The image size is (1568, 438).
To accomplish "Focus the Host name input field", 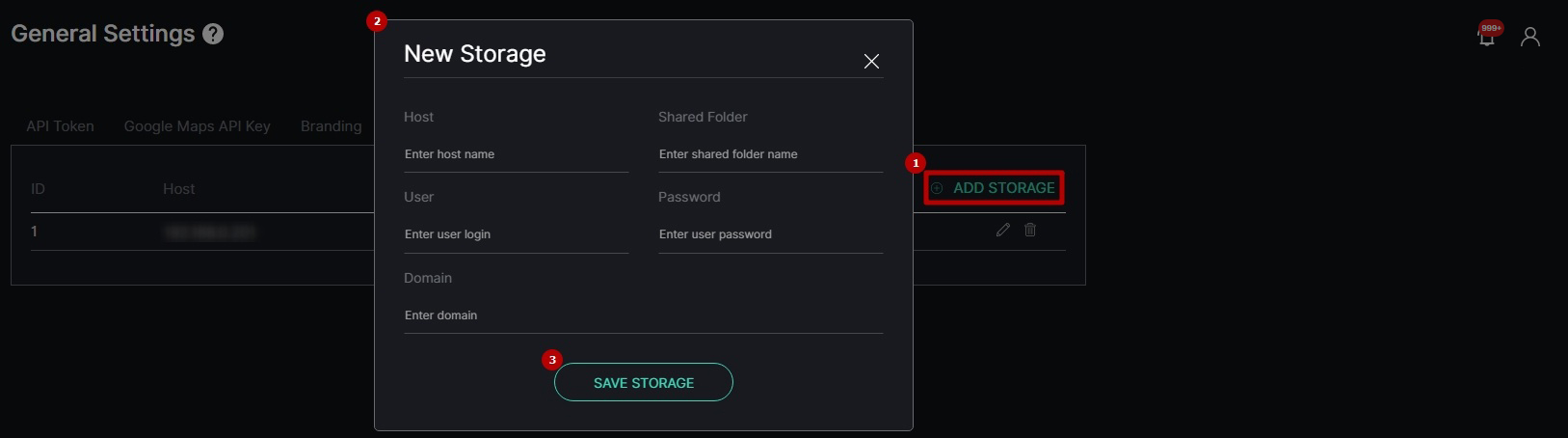I will click(x=517, y=154).
